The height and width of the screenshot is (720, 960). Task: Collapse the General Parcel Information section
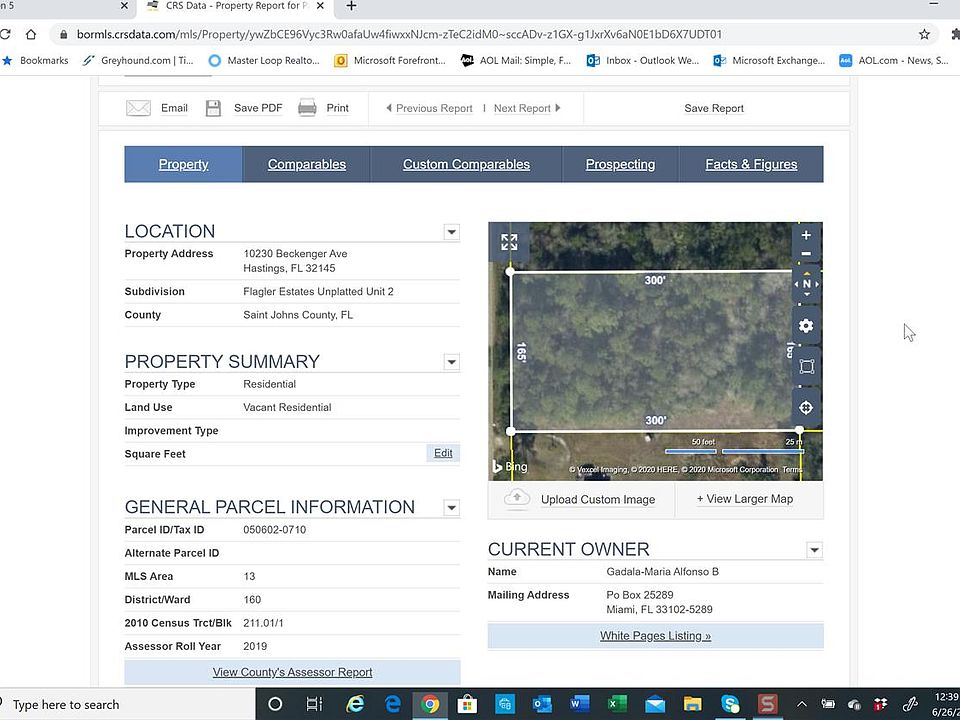tap(451, 508)
